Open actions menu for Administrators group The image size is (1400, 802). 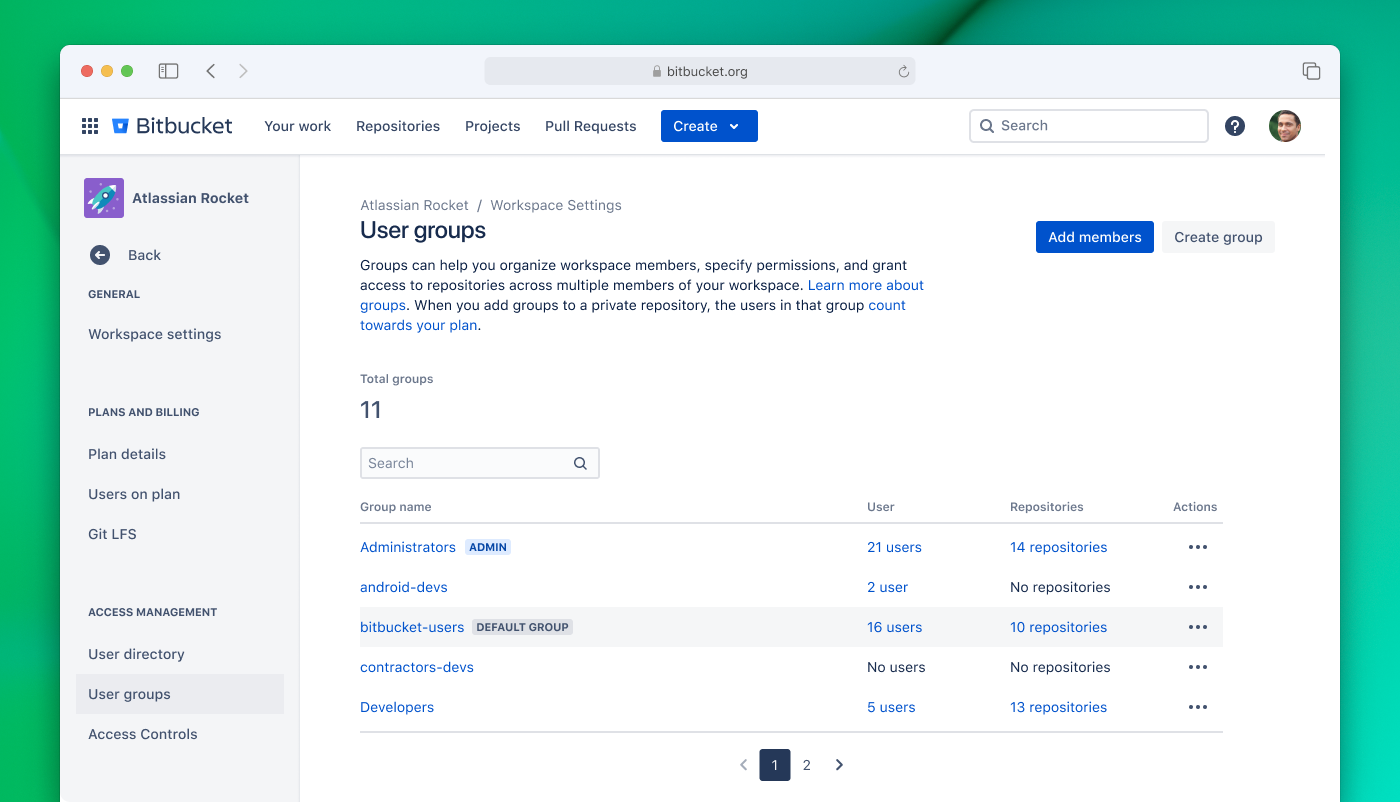pos(1198,547)
